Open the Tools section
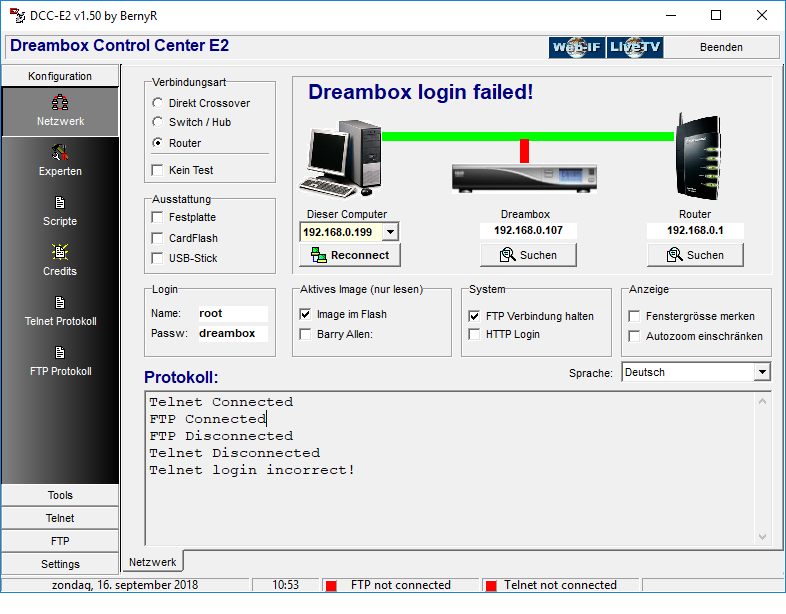Viewport: 786px width, 614px height. pos(60,495)
